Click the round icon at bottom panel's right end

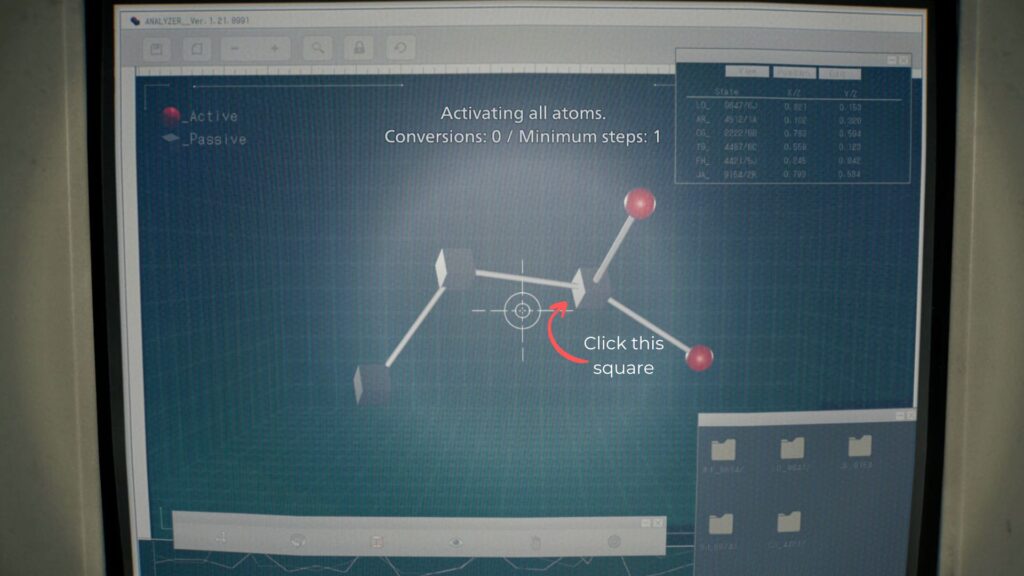click(x=614, y=541)
